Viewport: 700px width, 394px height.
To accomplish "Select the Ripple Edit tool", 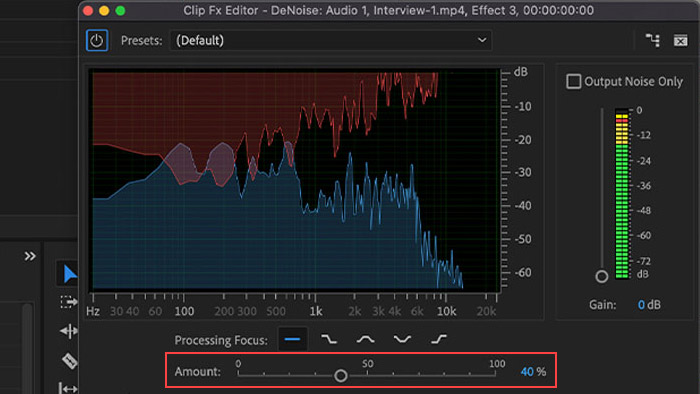I will click(69, 331).
